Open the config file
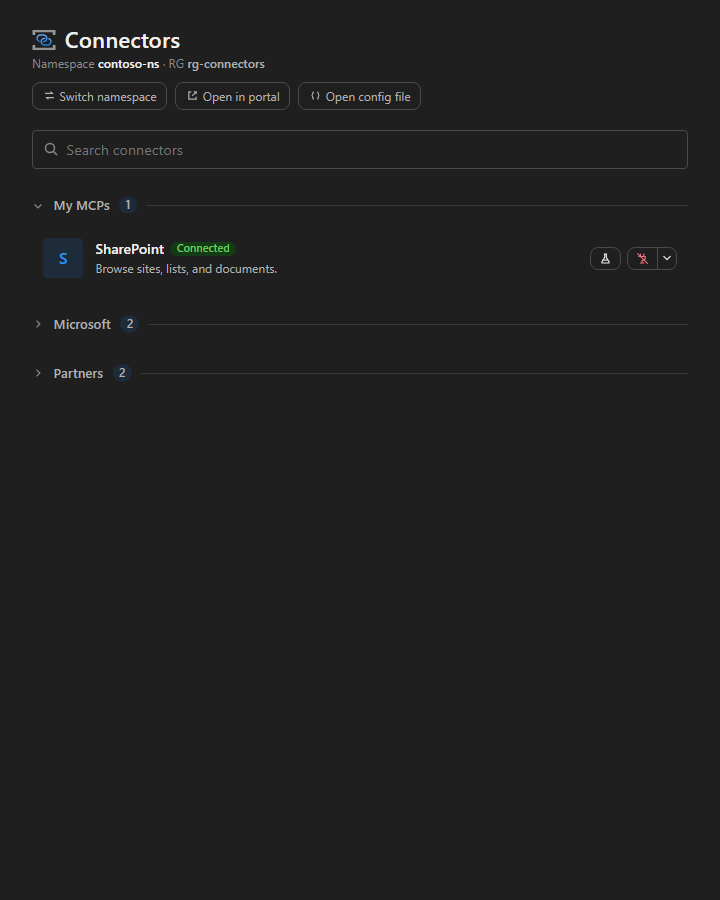Viewport: 720px width, 900px height. (359, 96)
